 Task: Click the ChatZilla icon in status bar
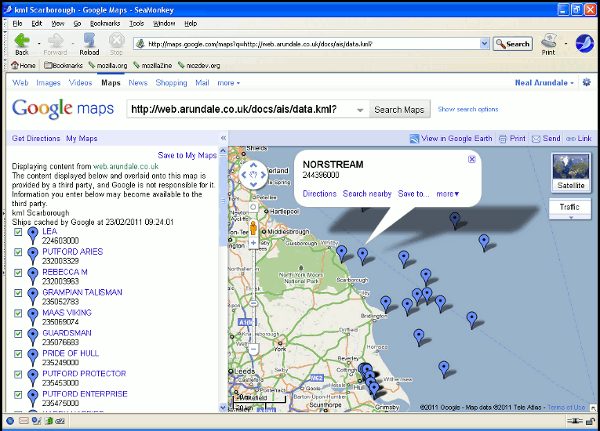click(x=60, y=421)
